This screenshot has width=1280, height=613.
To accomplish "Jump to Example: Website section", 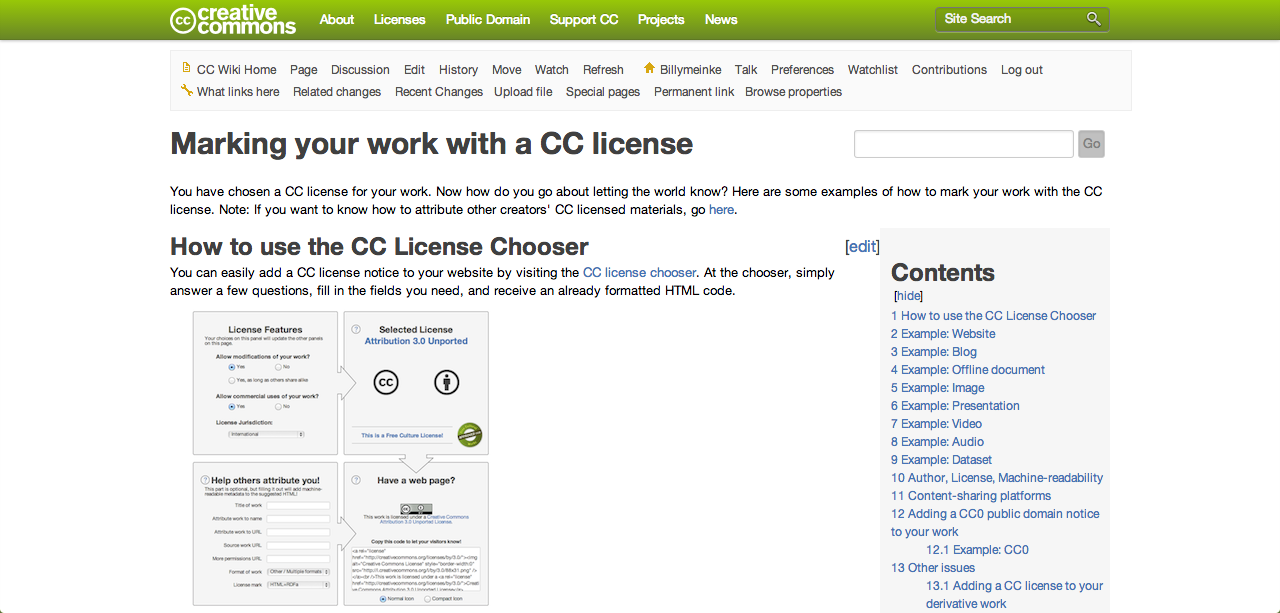I will 943,334.
